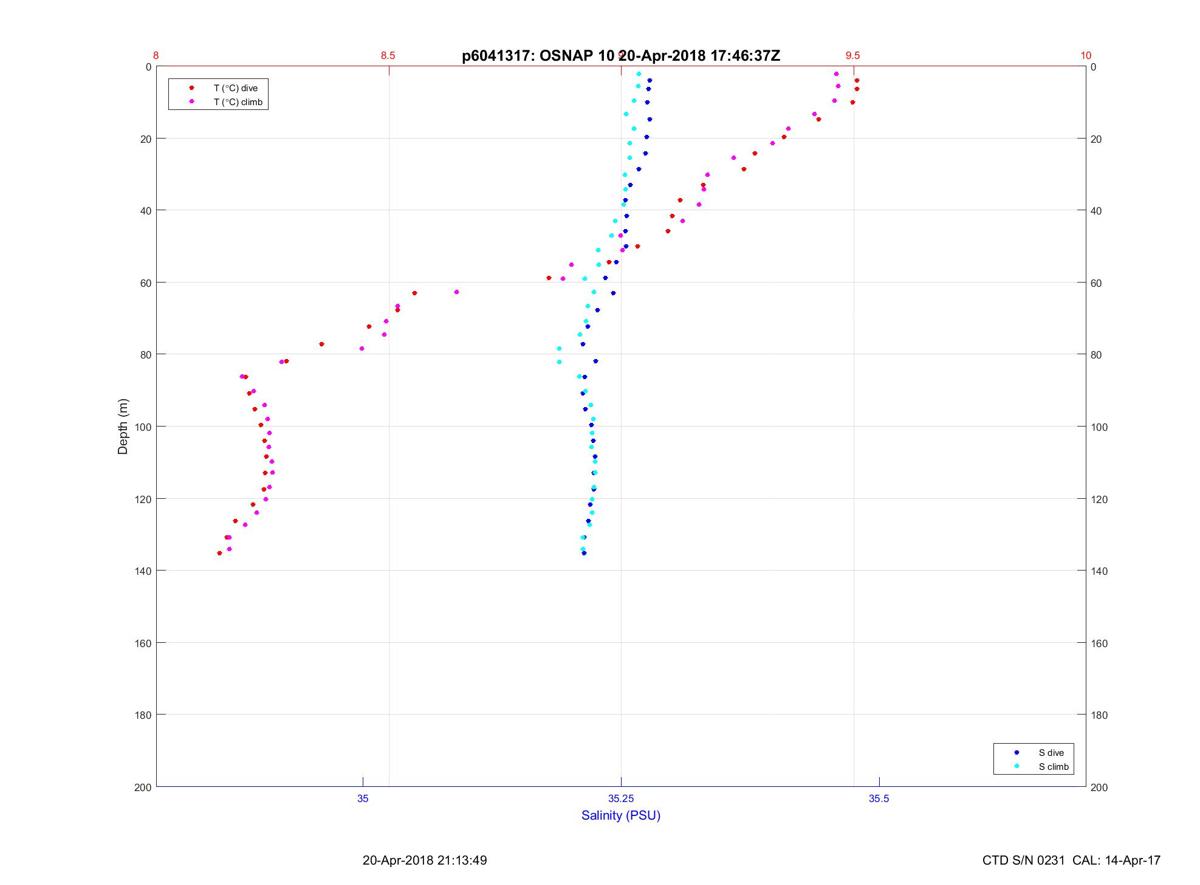
Task: Click the 'Salinity (PSU)' axis label
Action: point(621,815)
